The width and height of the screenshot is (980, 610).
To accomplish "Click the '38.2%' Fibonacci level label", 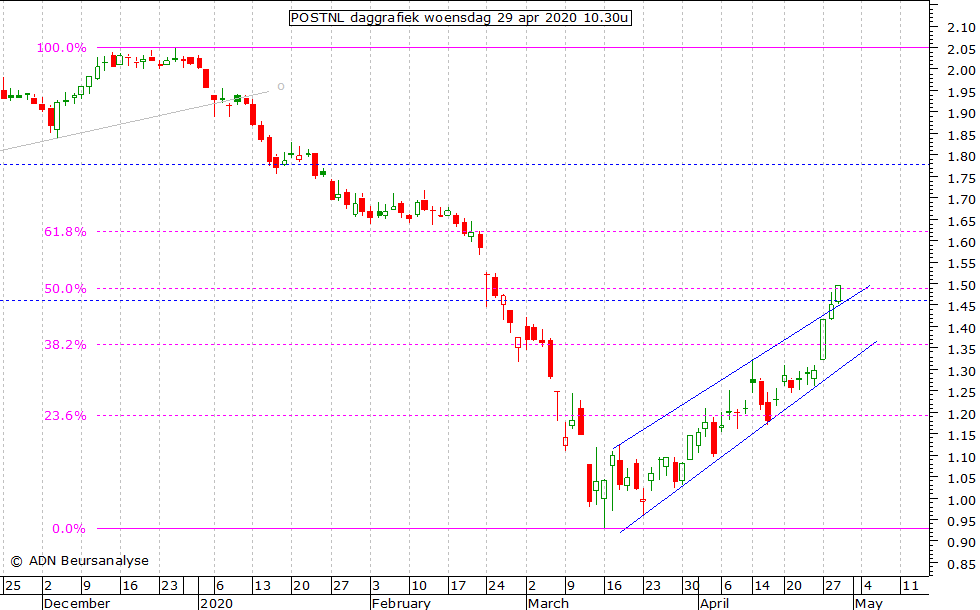I will click(65, 344).
